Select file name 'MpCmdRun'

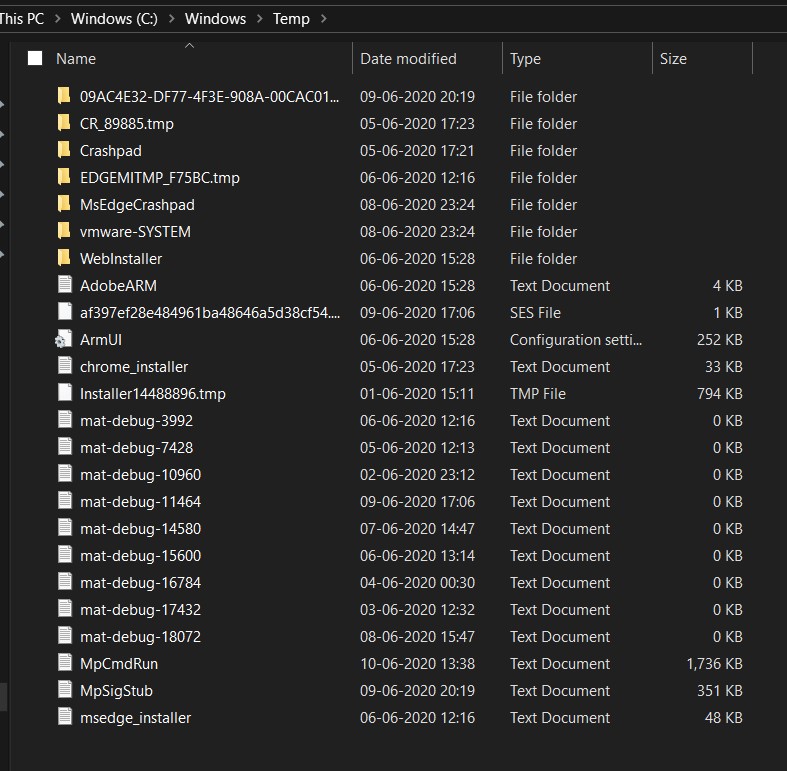pos(119,664)
